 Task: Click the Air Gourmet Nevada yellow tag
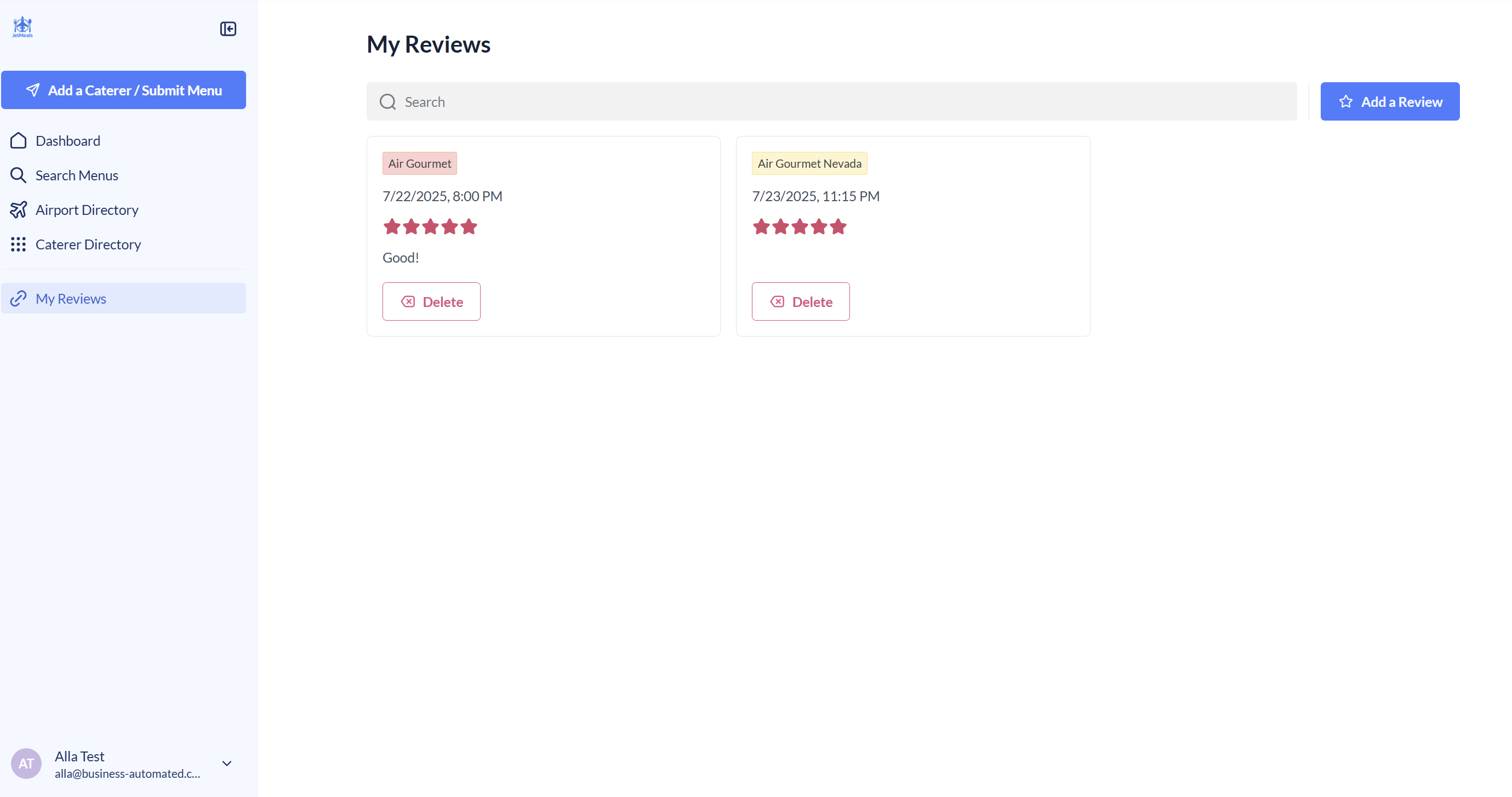809,164
